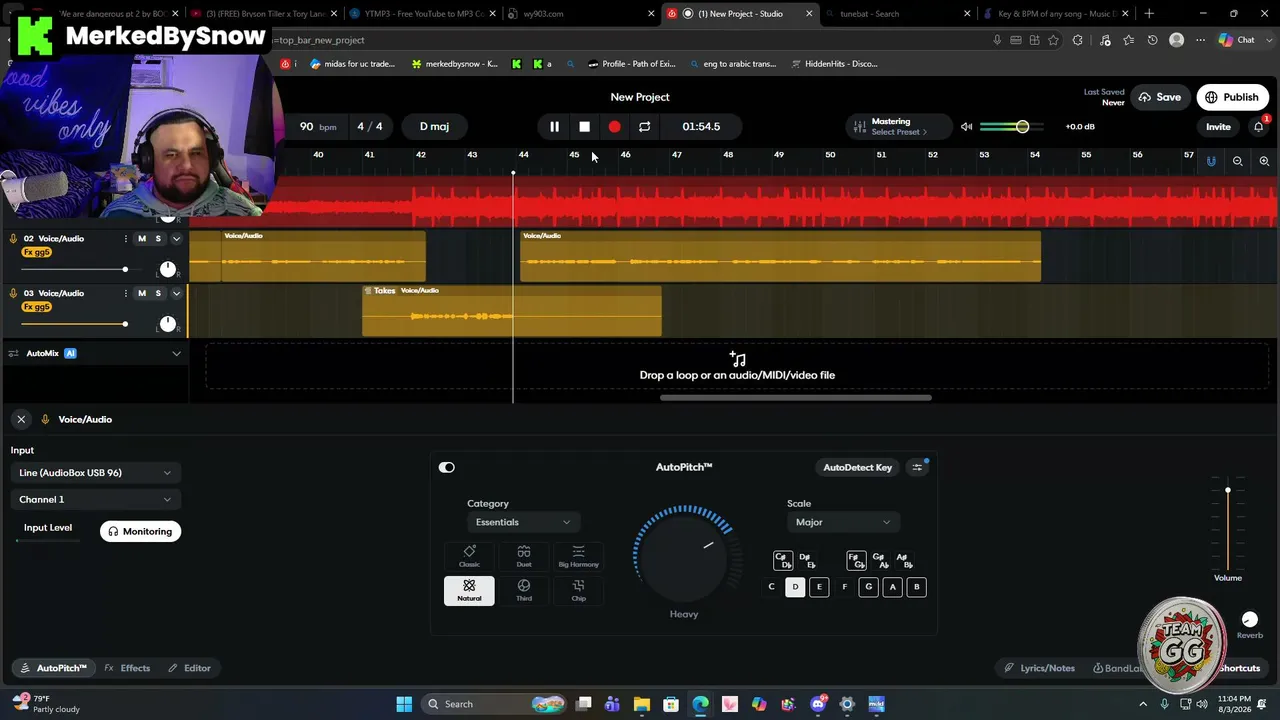Select the Third AutoPitch preset

point(524,590)
